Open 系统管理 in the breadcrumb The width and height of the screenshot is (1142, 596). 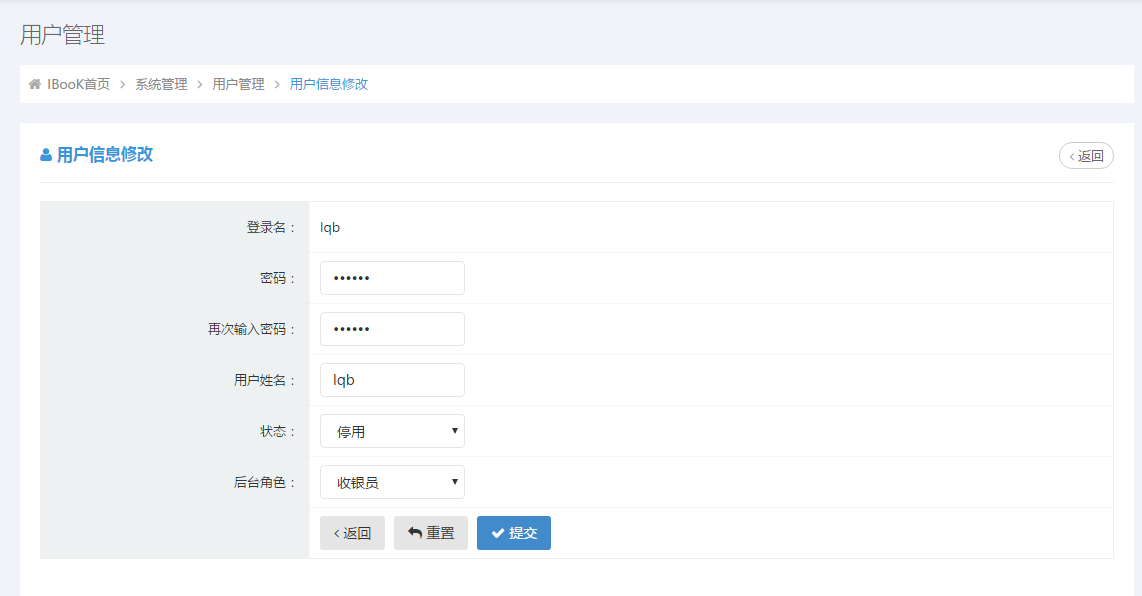(161, 84)
